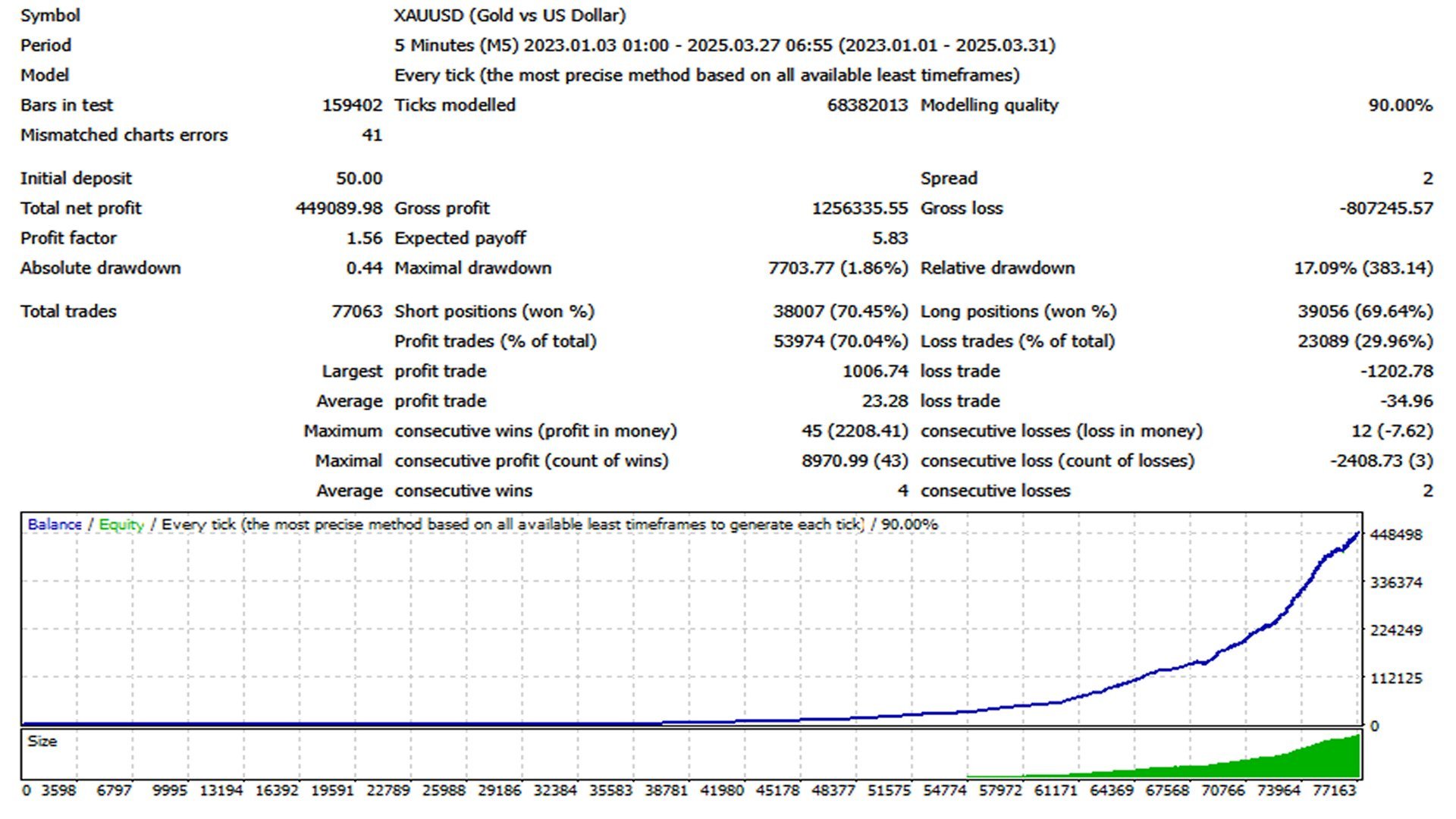Click the Balance legend label in the chart
The width and height of the screenshot is (1456, 819).
coord(54,524)
